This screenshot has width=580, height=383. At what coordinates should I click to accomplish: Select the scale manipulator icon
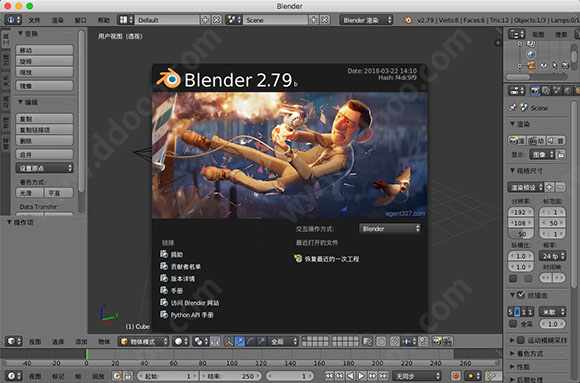tap(261, 341)
